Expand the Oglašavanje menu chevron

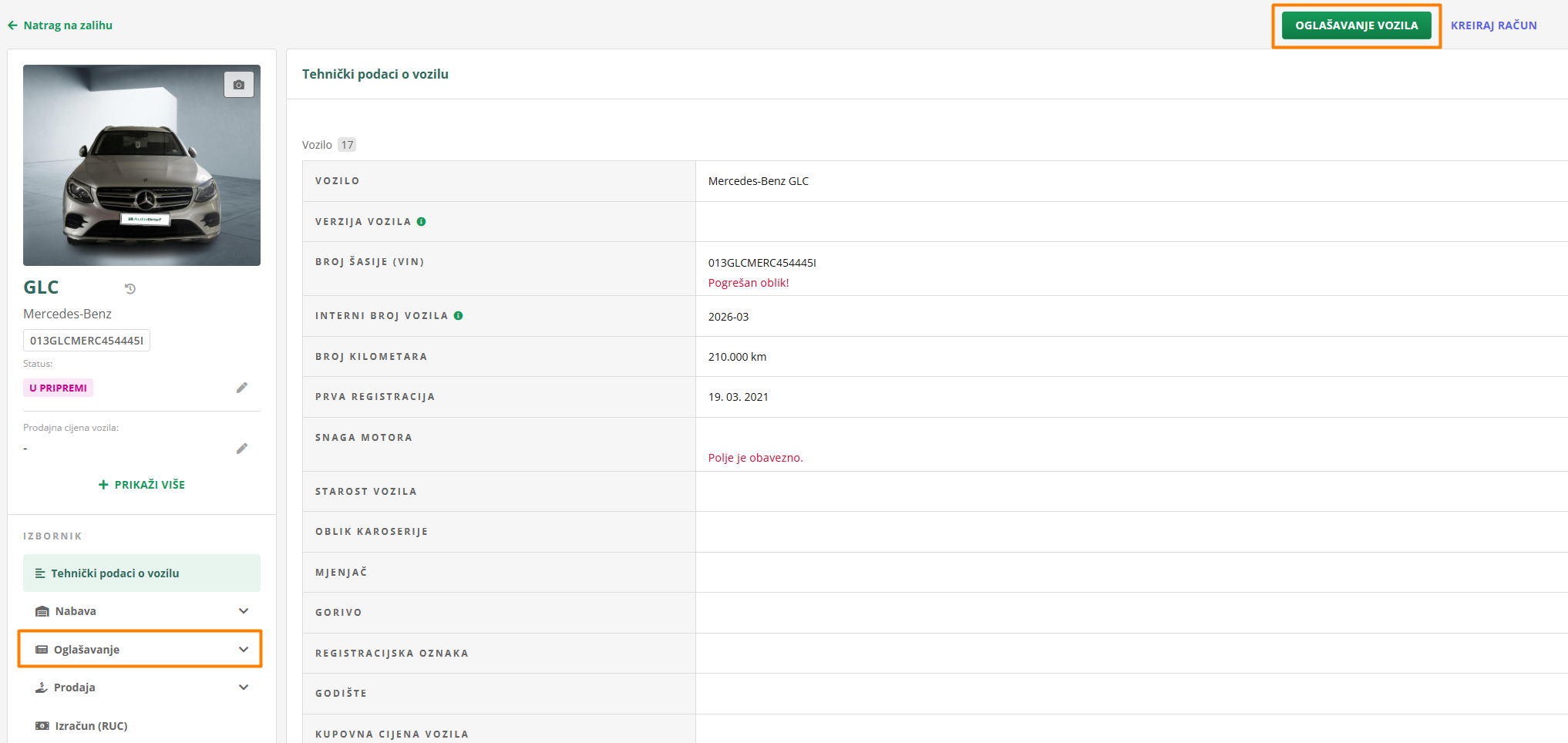click(x=244, y=650)
